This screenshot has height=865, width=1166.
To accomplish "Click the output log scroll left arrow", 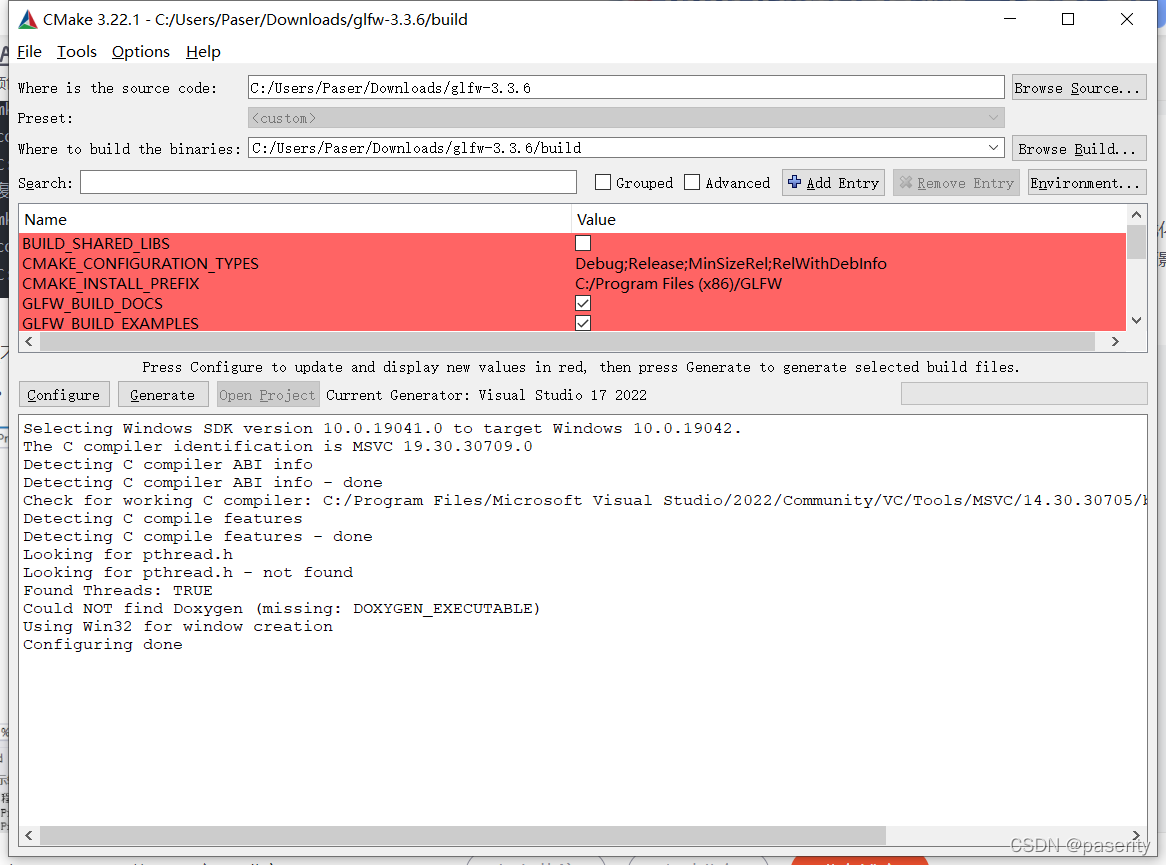I will tap(28, 835).
